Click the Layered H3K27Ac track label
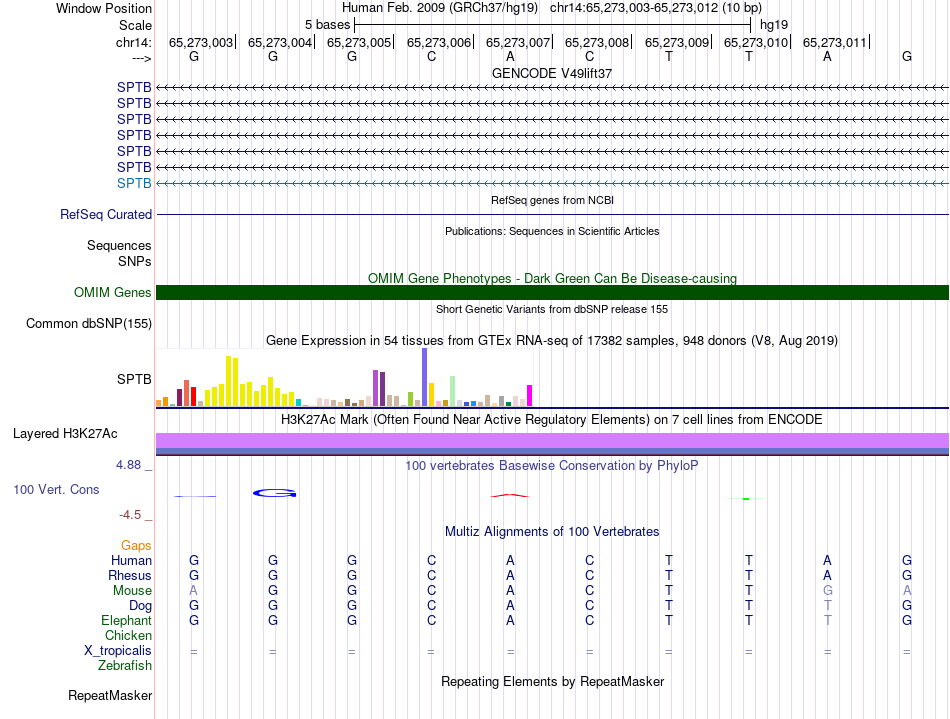The image size is (950, 719). [65, 434]
